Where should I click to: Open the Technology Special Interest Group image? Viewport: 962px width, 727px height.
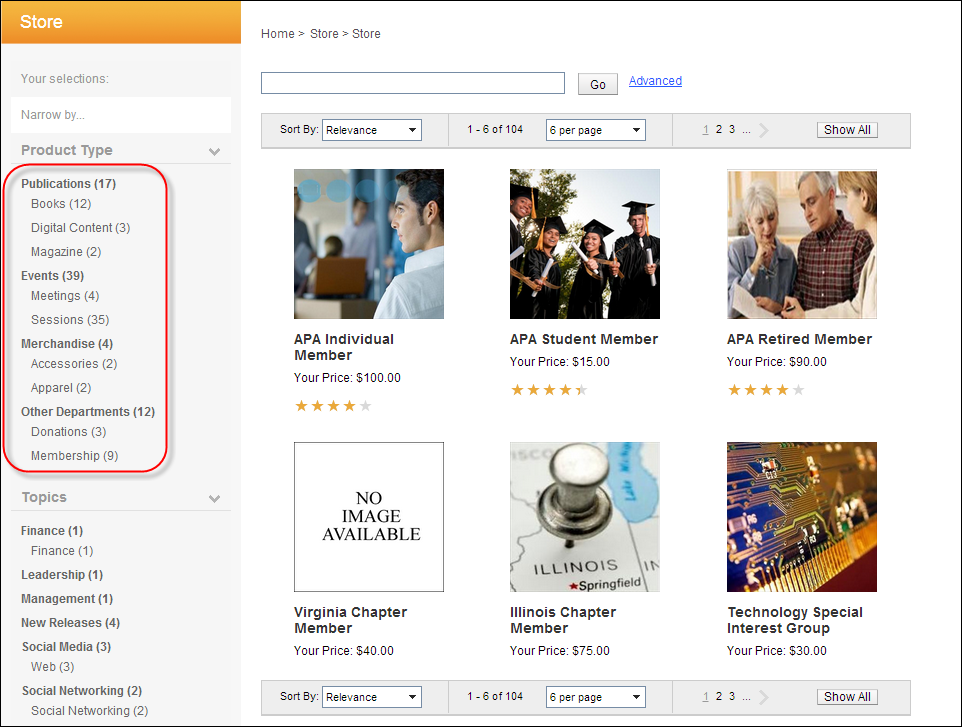[802, 517]
